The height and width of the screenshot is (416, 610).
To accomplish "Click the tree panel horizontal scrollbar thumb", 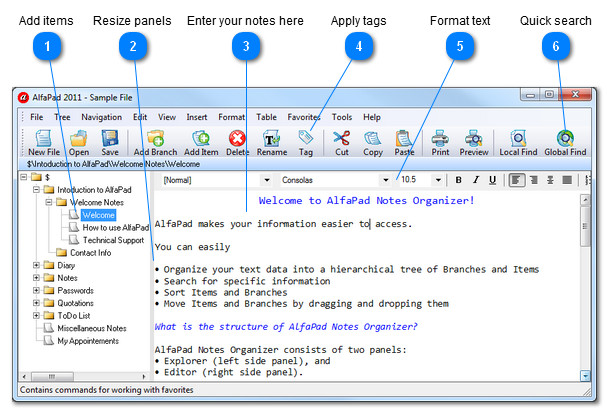I will (x=52, y=376).
